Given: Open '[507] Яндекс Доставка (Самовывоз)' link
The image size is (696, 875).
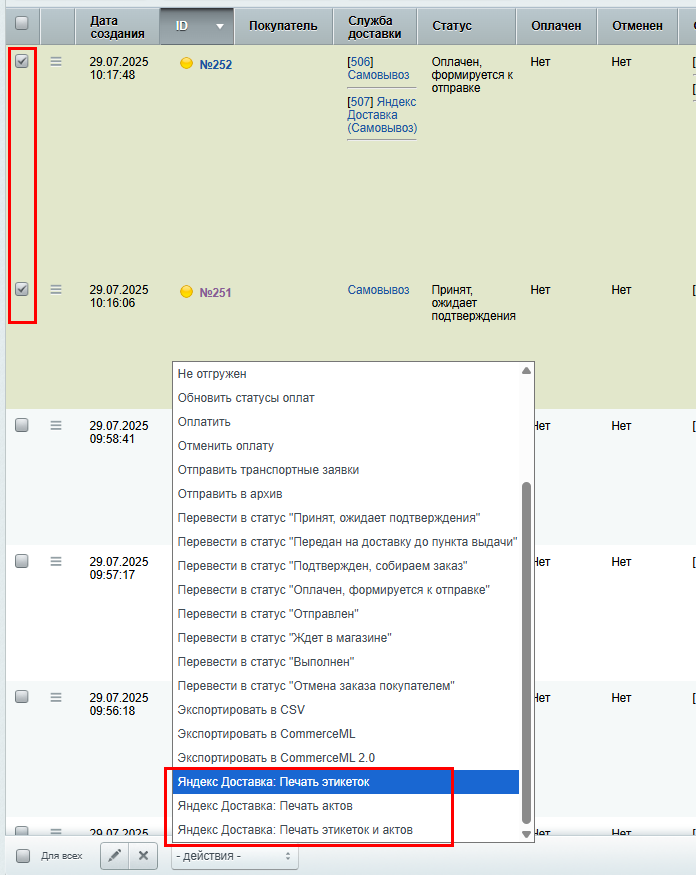Looking at the screenshot, I should [382, 115].
